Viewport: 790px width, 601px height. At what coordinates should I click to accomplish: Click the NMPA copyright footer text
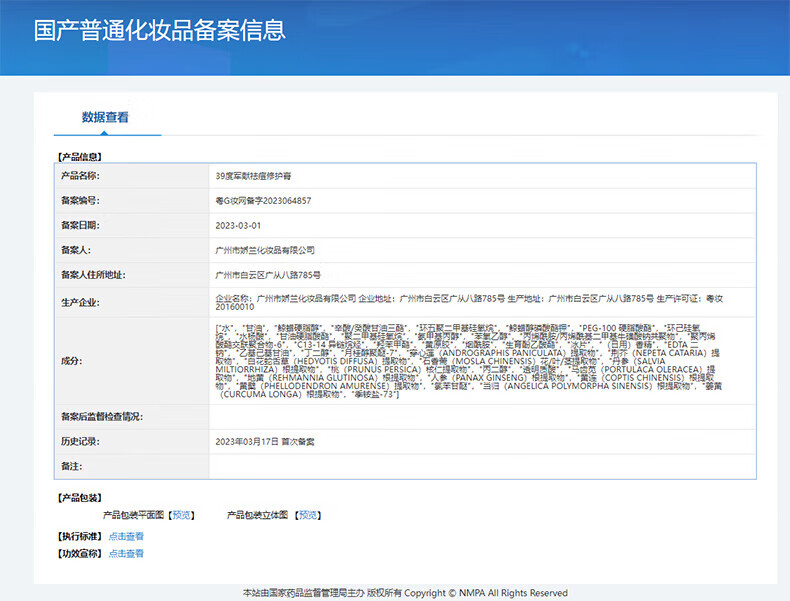(x=405, y=593)
